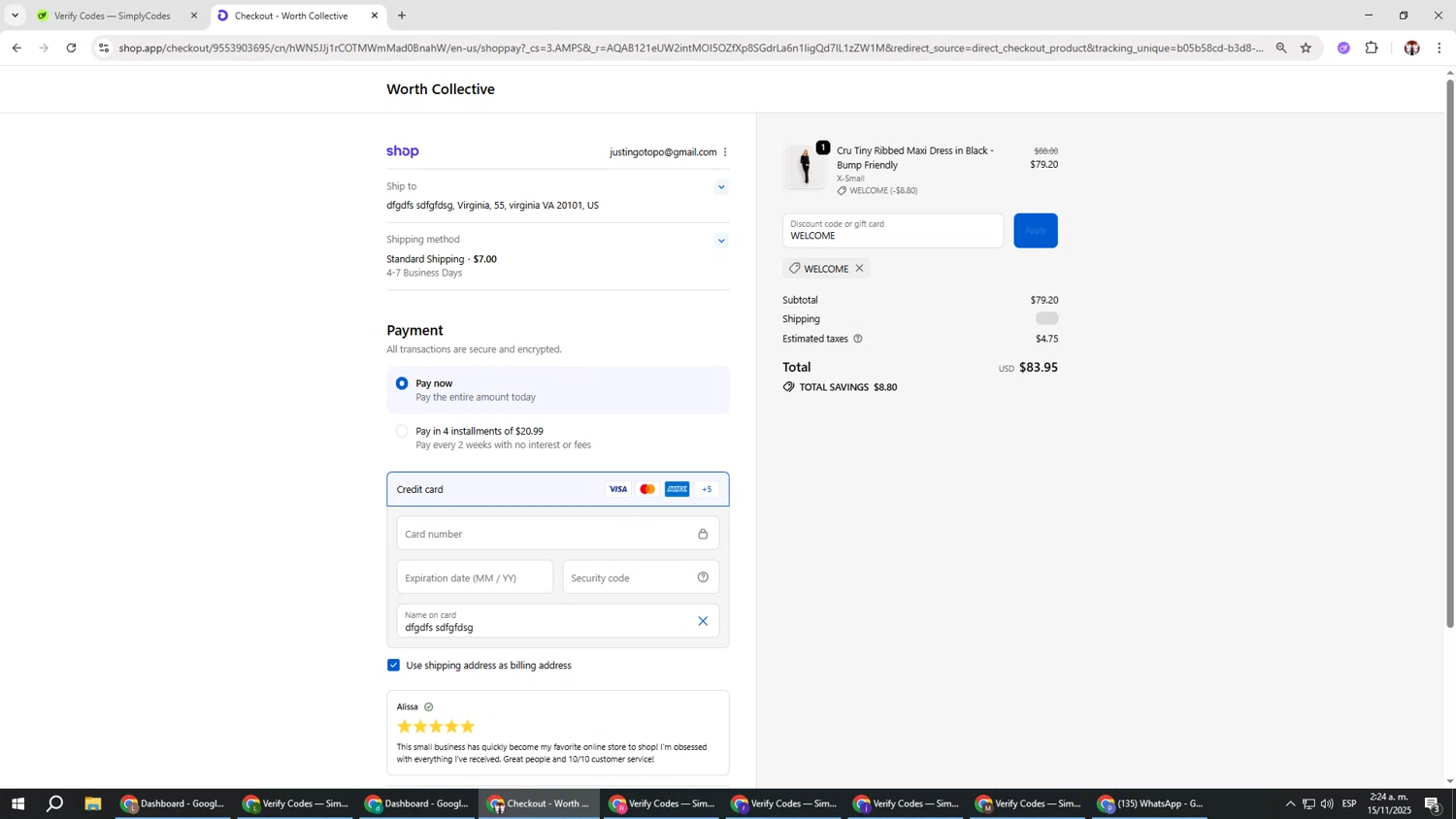Focus the Security code field
Viewport: 1456px width, 819px height.
pyautogui.click(x=641, y=577)
